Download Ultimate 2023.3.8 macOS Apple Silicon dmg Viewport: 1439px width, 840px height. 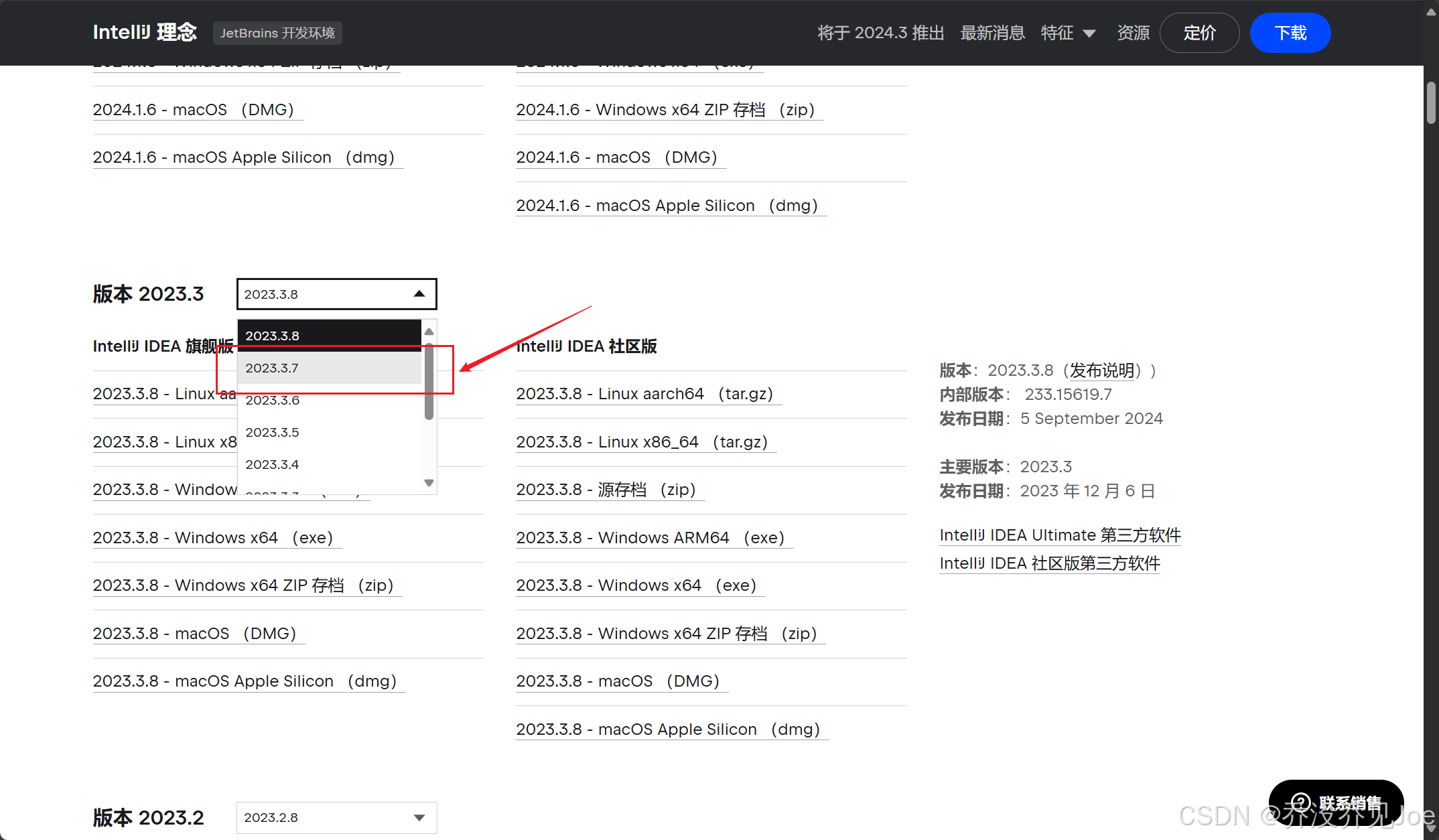point(249,681)
